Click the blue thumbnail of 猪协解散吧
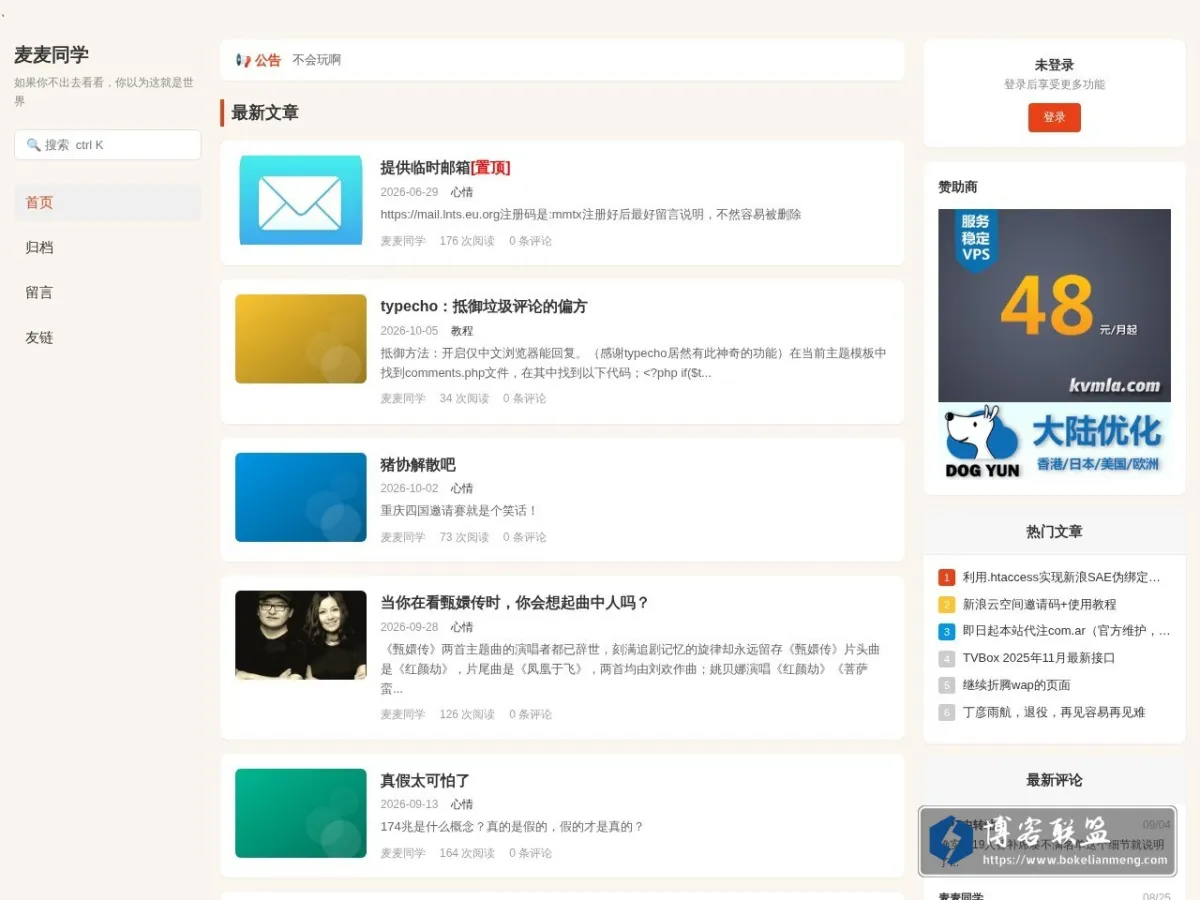Screen dimensions: 1200x900 pyautogui.click(x=301, y=497)
